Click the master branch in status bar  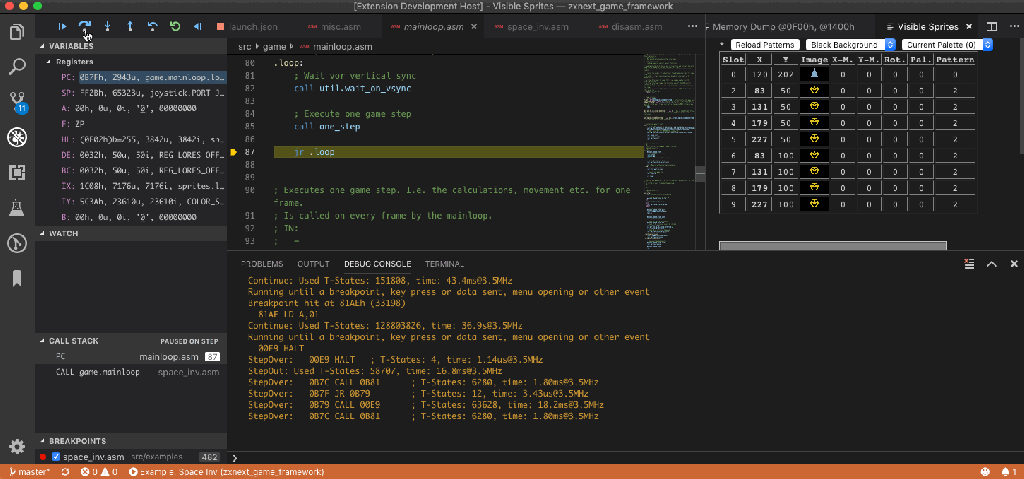[x=29, y=472]
